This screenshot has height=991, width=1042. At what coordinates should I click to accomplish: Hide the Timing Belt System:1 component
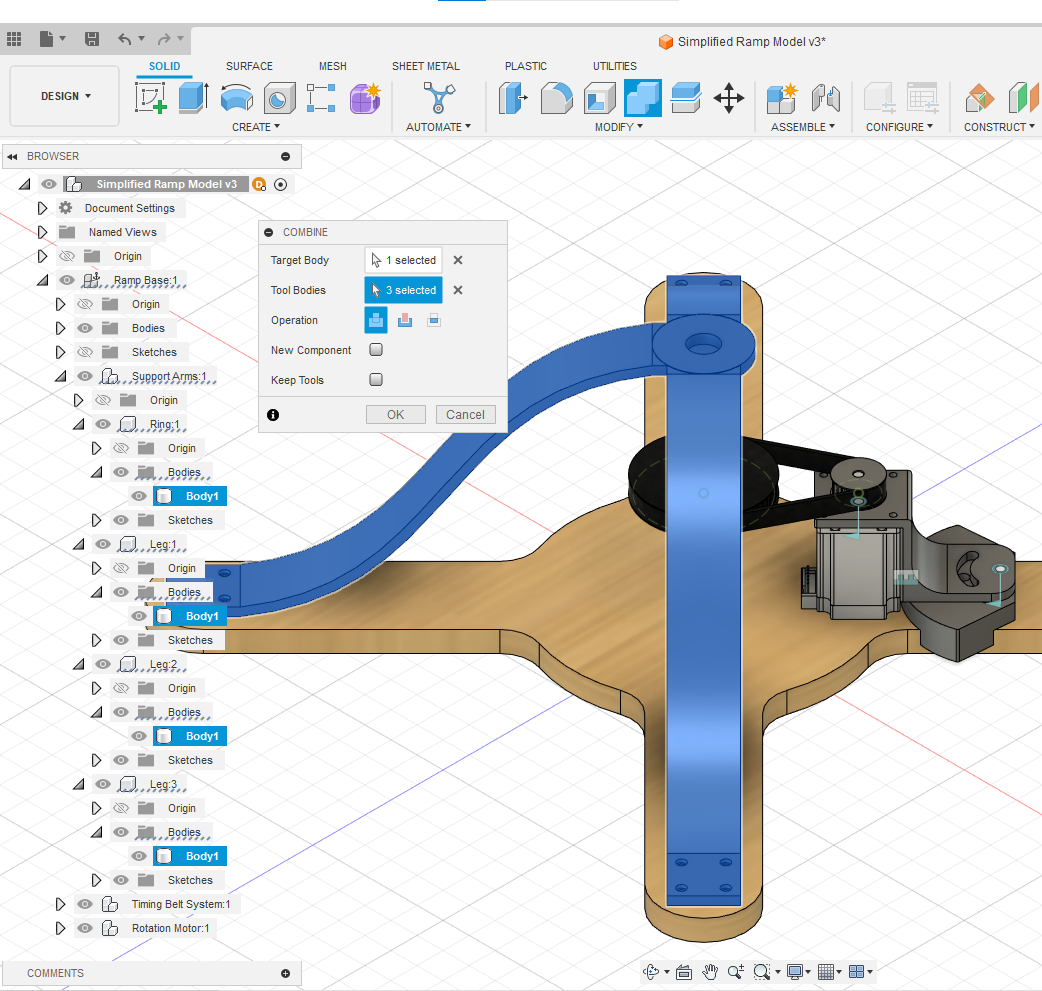point(85,904)
